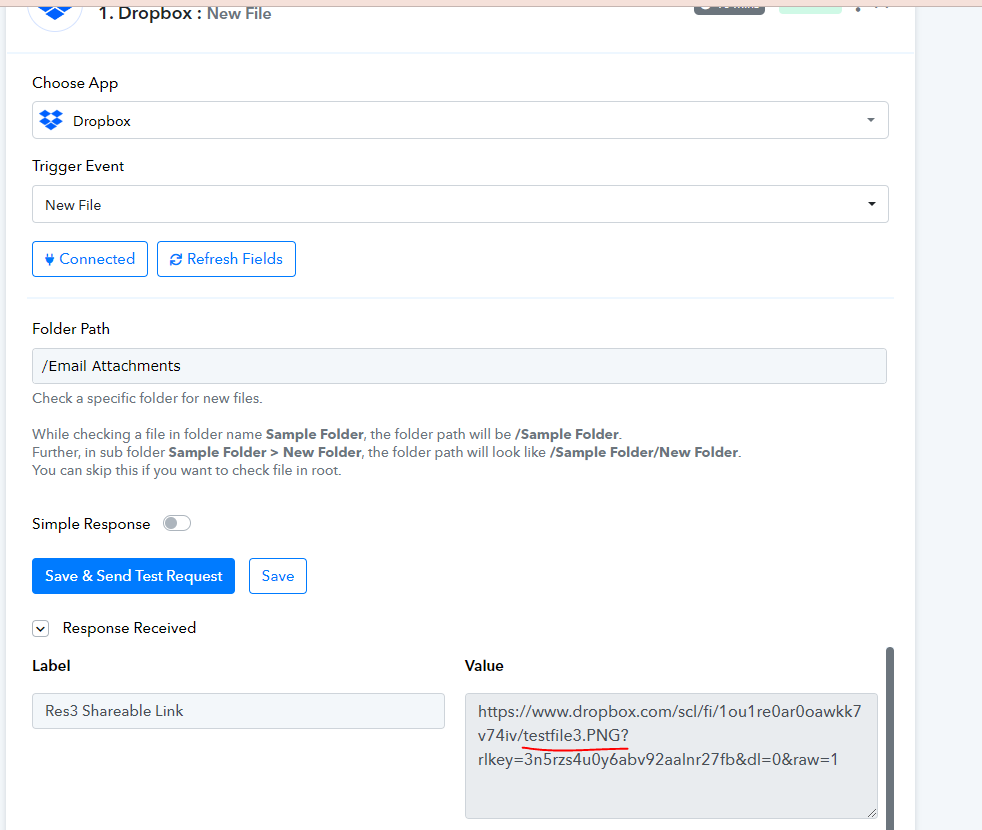
Task: Click the 'Response Received' label
Action: click(129, 628)
